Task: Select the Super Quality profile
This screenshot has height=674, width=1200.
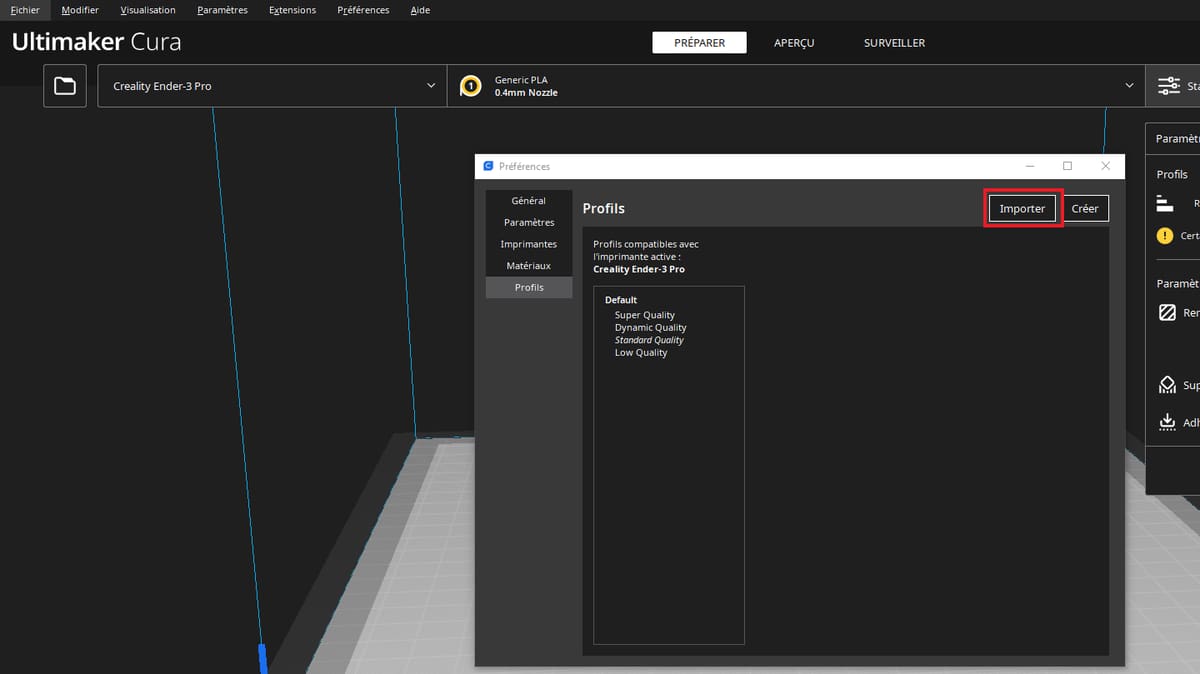Action: 645,315
